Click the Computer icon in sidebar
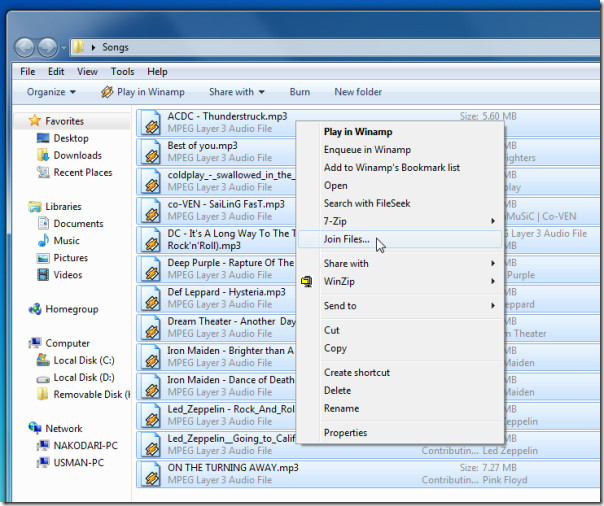Screen dimensions: 604x506 35,343
